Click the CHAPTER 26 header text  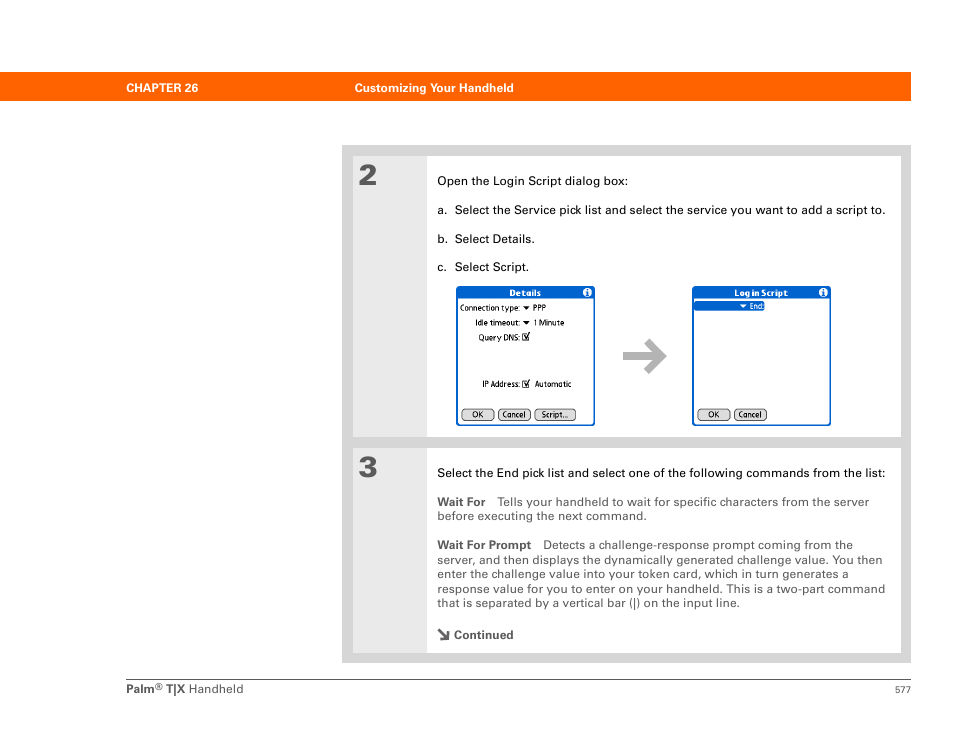(x=162, y=88)
